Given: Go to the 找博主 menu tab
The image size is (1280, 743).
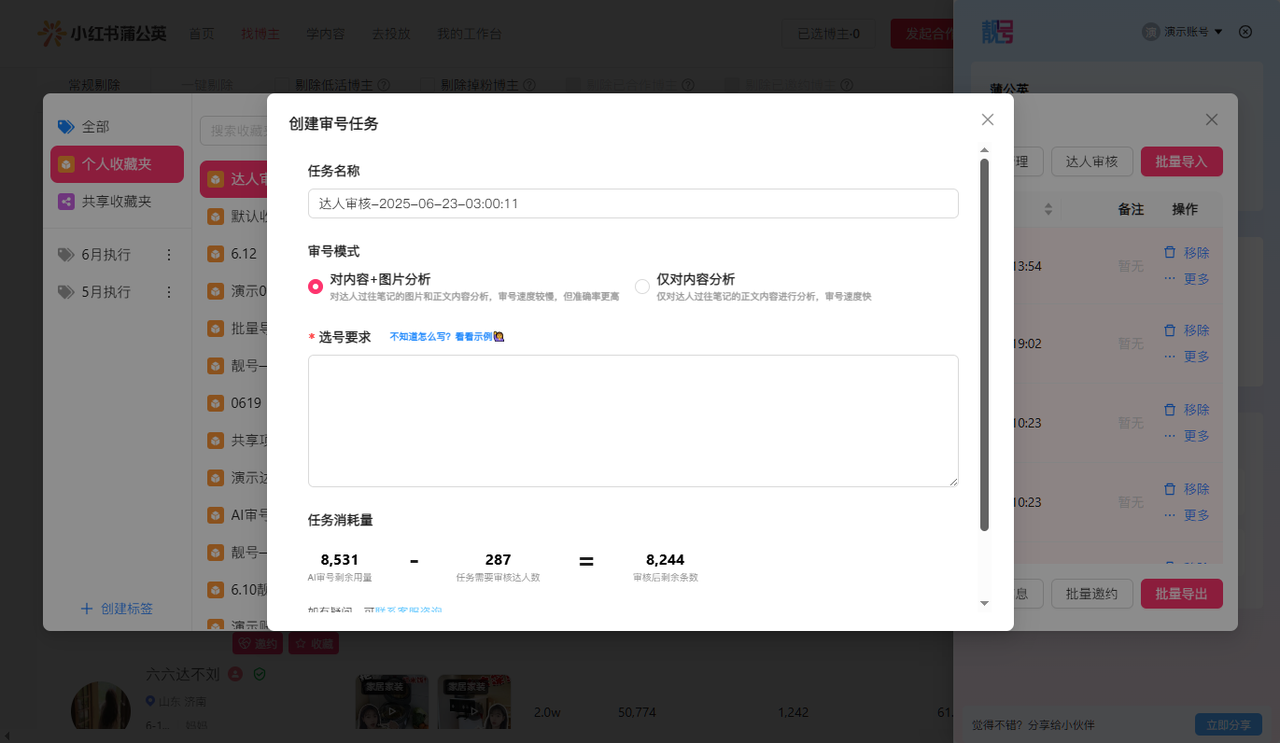Looking at the screenshot, I should 255,34.
